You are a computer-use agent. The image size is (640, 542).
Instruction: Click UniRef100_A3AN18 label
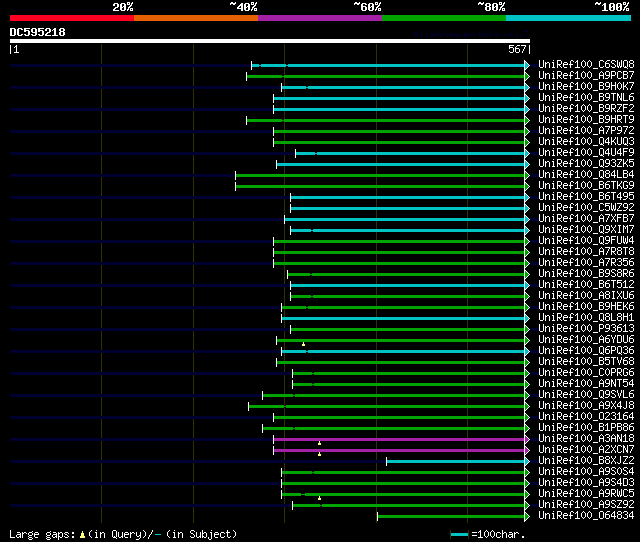click(586, 439)
